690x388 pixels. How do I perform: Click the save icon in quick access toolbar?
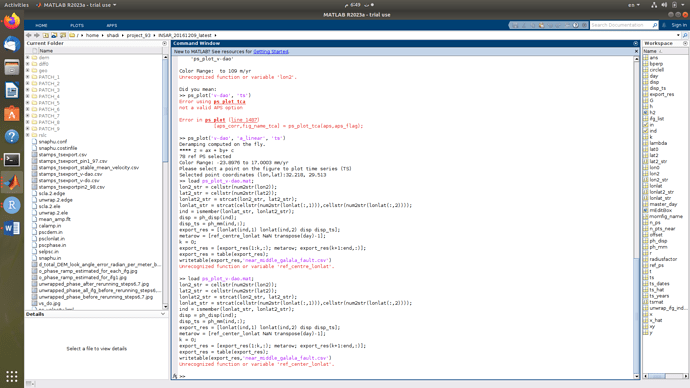[x=515, y=25]
